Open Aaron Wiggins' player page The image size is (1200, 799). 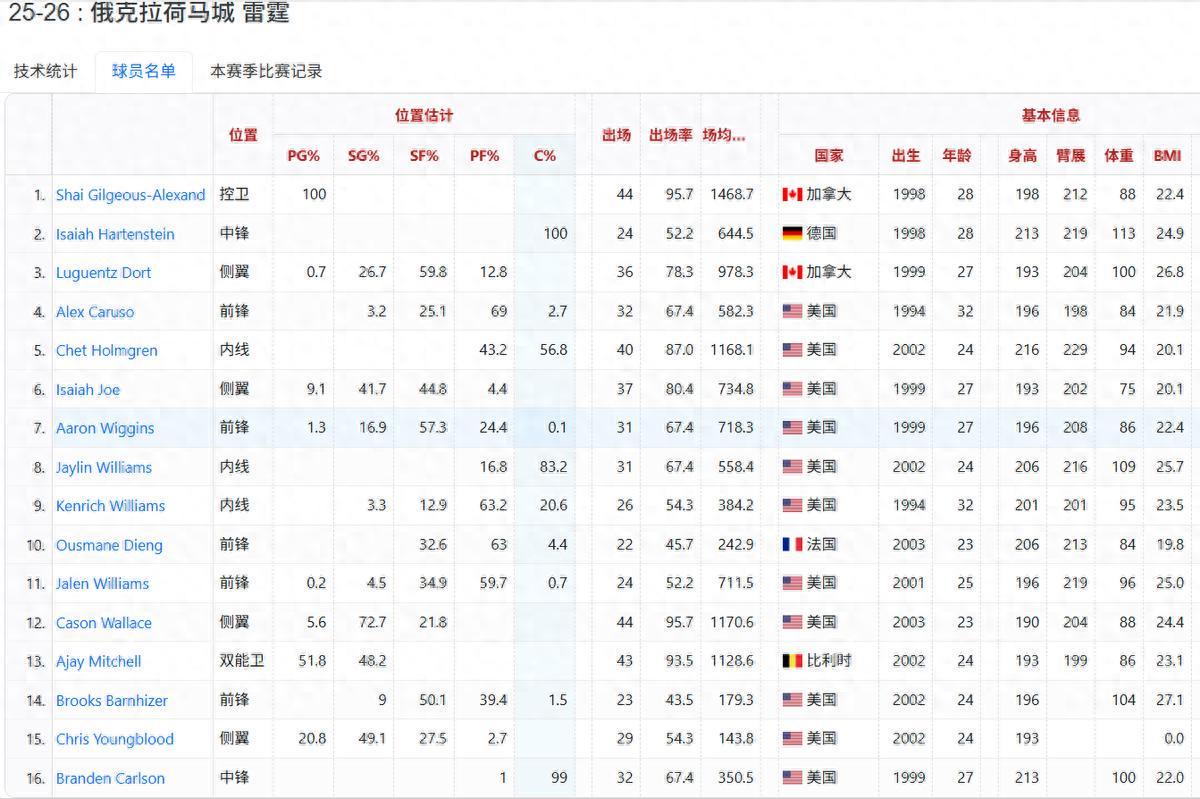[105, 428]
